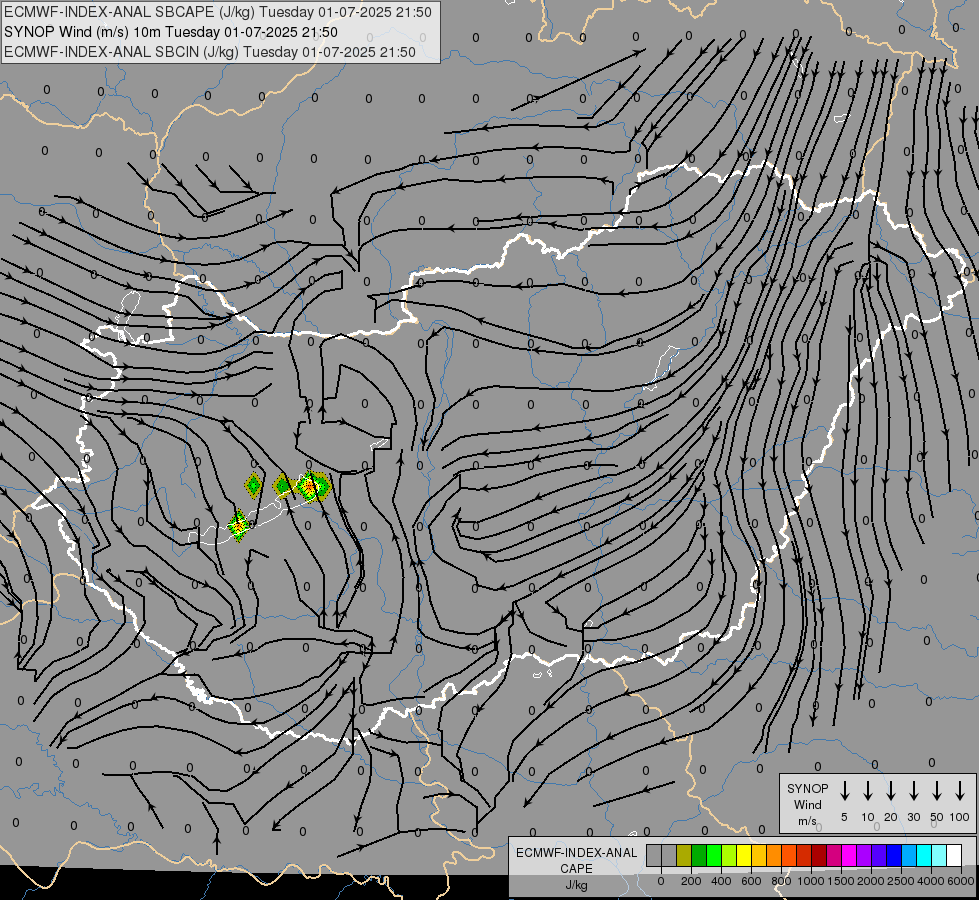The height and width of the screenshot is (900, 979).
Task: Click the wind arrow above 5 in legend
Action: 844,790
